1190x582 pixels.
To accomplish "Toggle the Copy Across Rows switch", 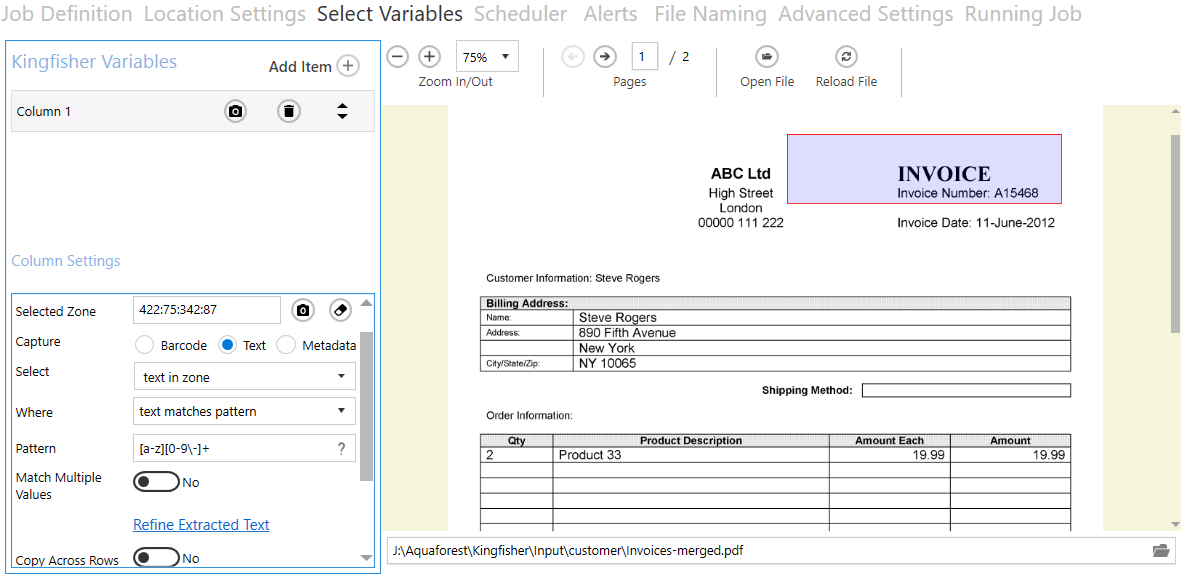I will point(156,558).
